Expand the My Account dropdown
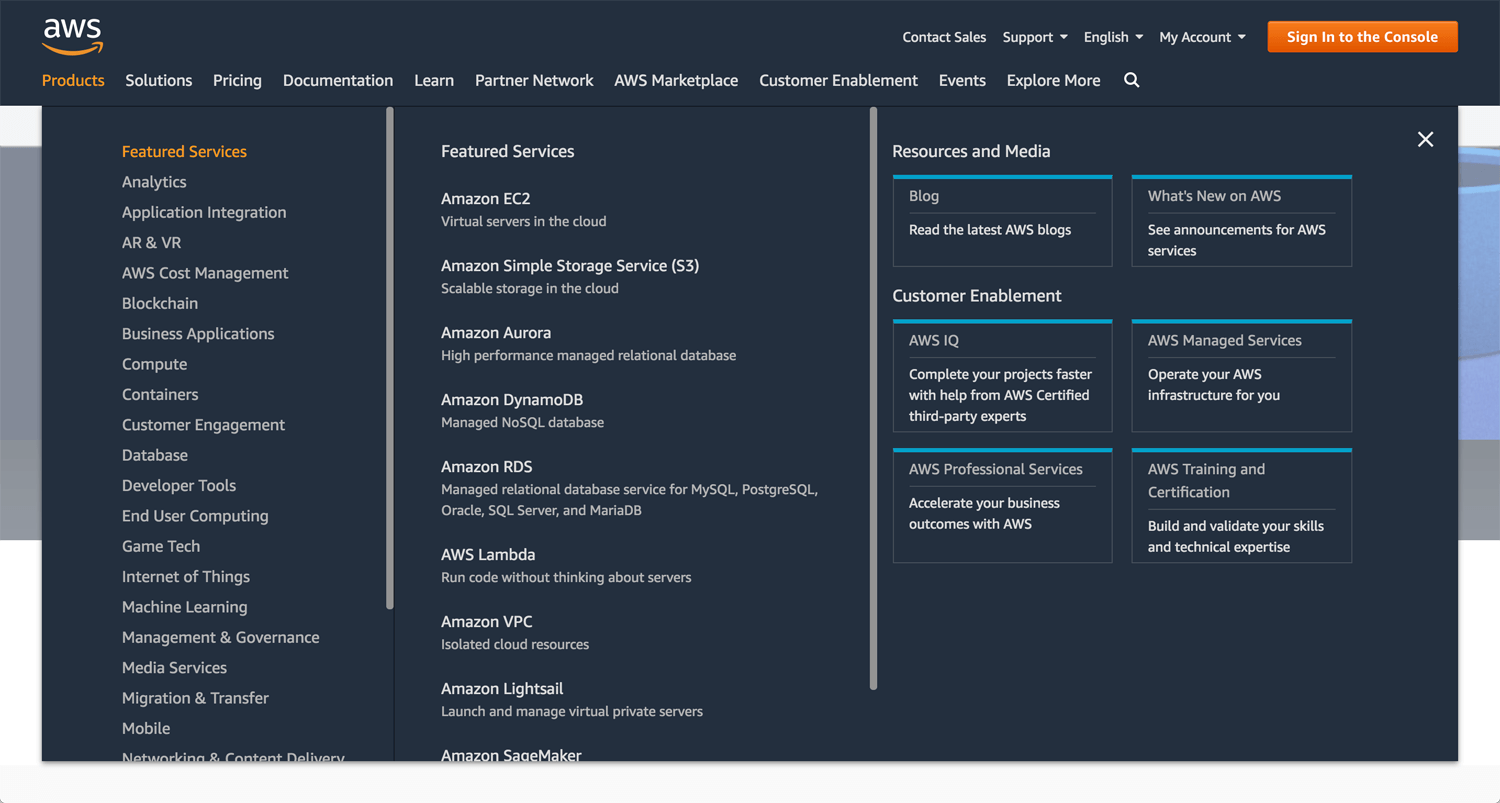 click(x=1202, y=37)
